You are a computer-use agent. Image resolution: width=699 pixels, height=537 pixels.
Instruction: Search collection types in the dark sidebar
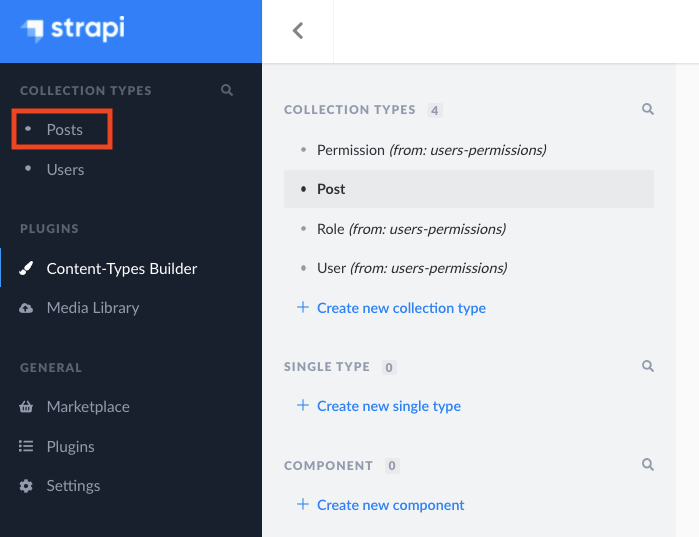click(x=227, y=90)
